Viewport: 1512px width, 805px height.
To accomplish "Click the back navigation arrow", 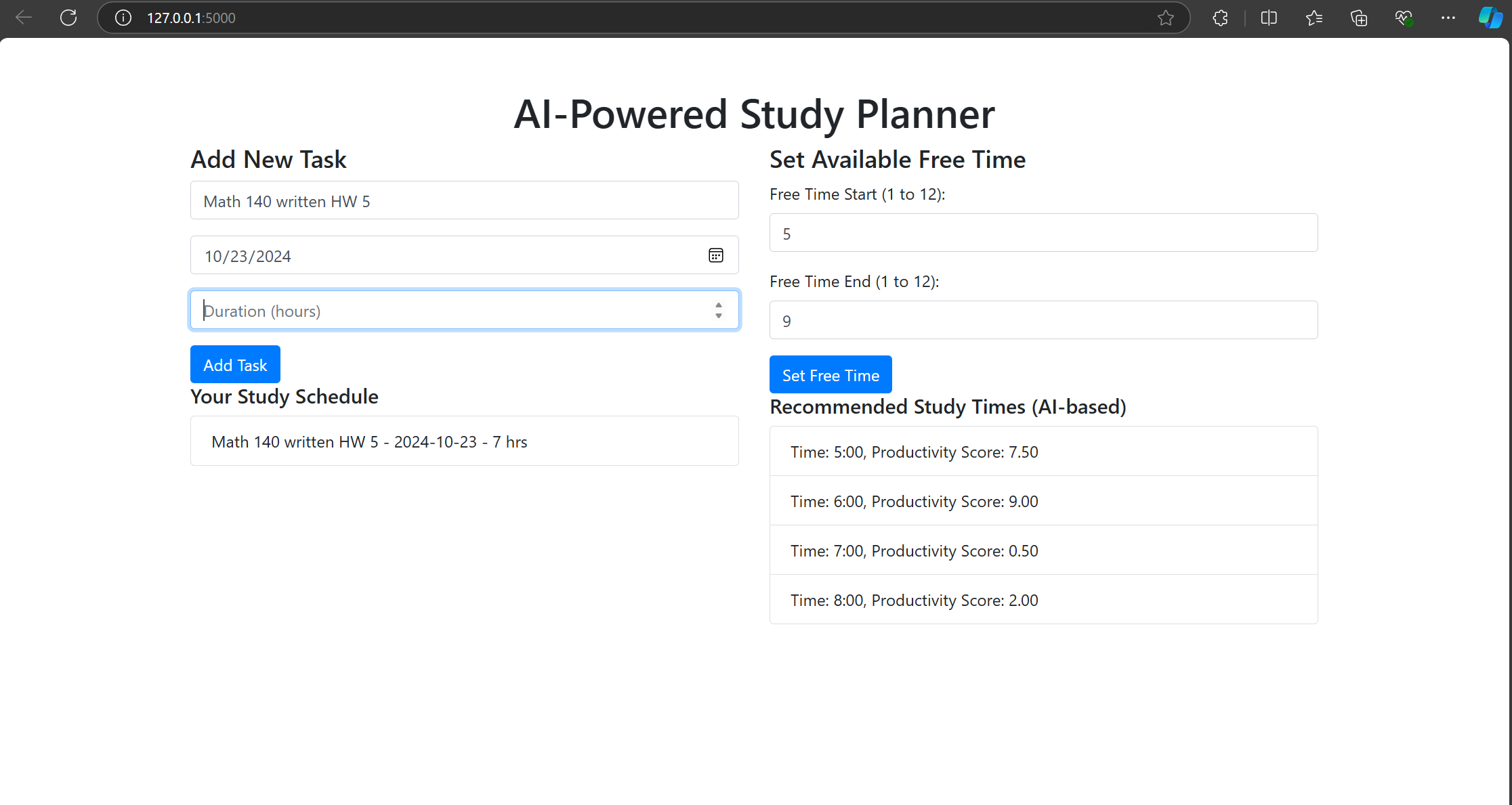I will 24,18.
